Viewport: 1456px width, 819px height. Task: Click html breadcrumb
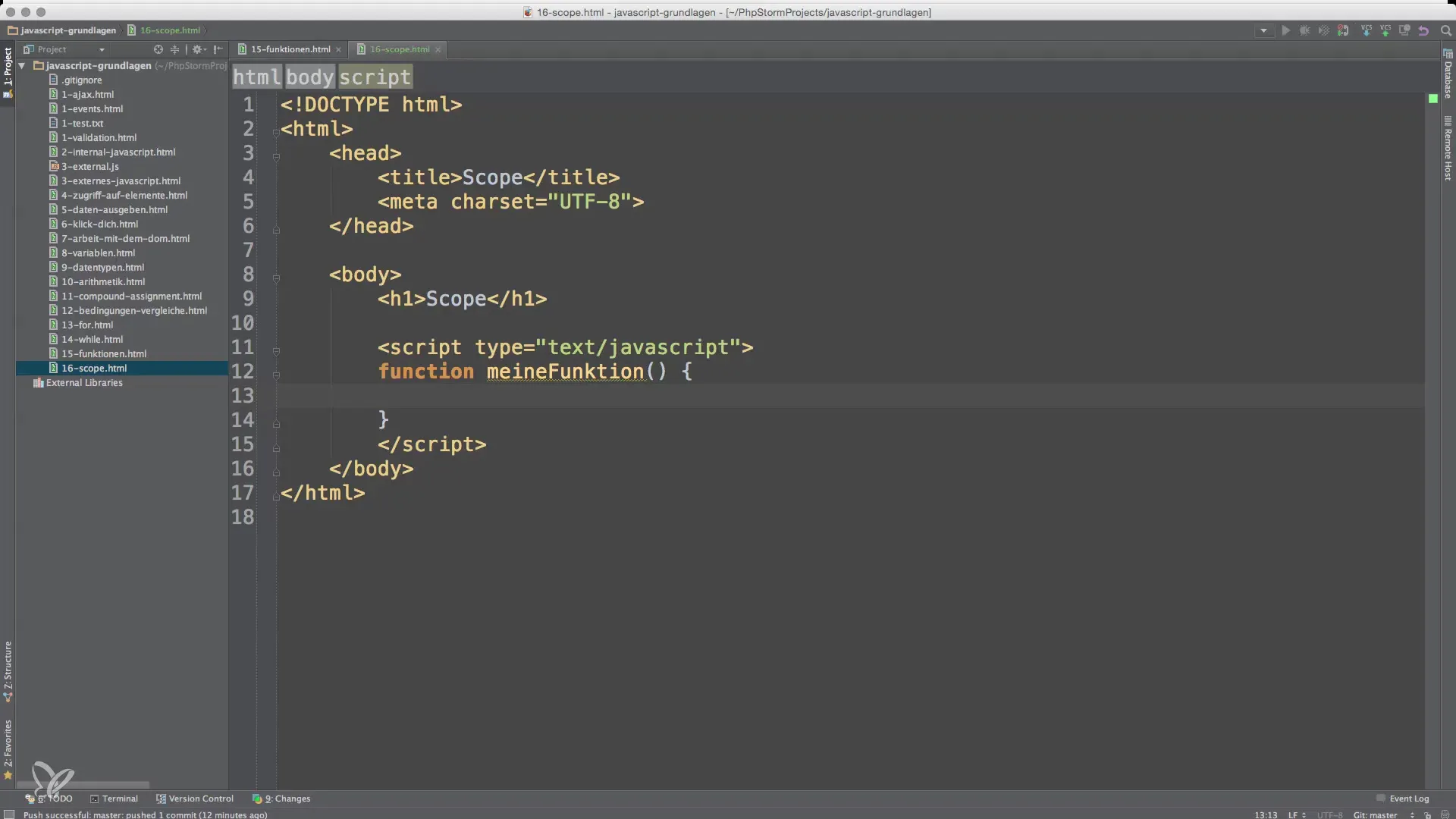pos(256,77)
